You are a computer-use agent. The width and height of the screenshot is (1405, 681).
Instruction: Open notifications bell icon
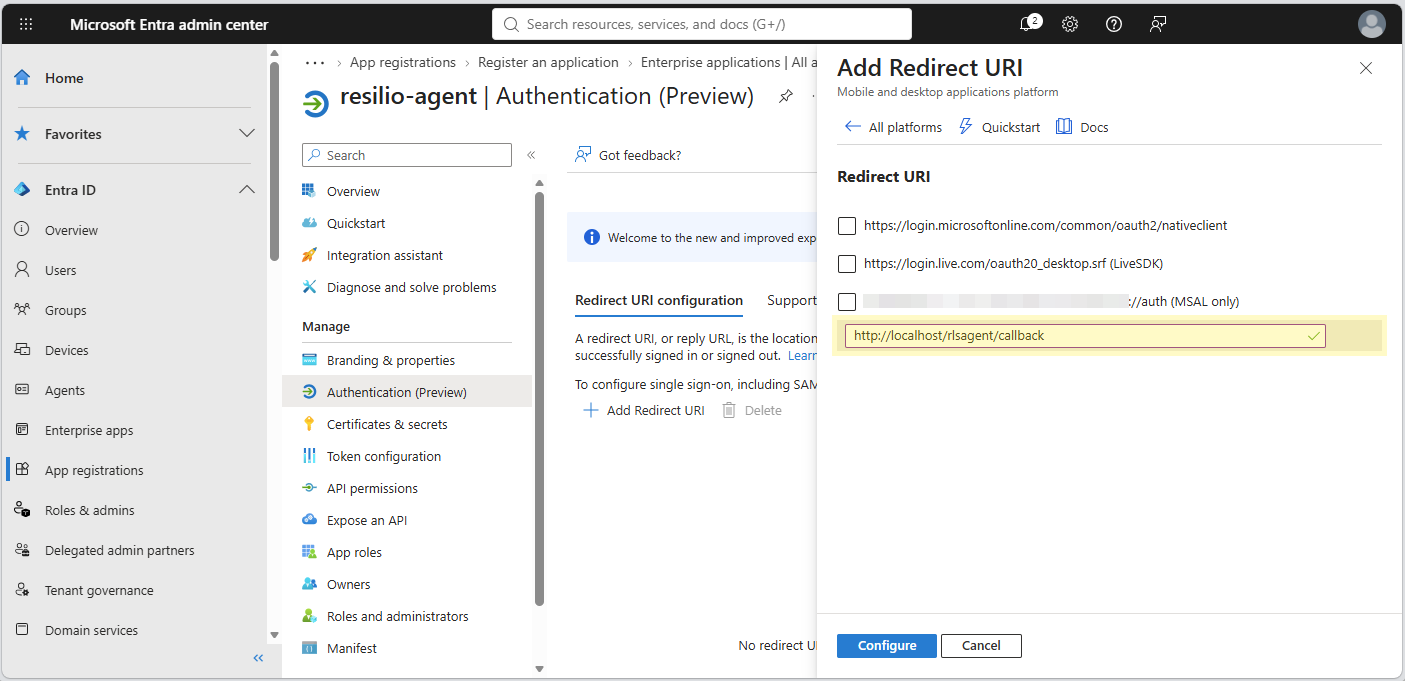[x=1027, y=24]
